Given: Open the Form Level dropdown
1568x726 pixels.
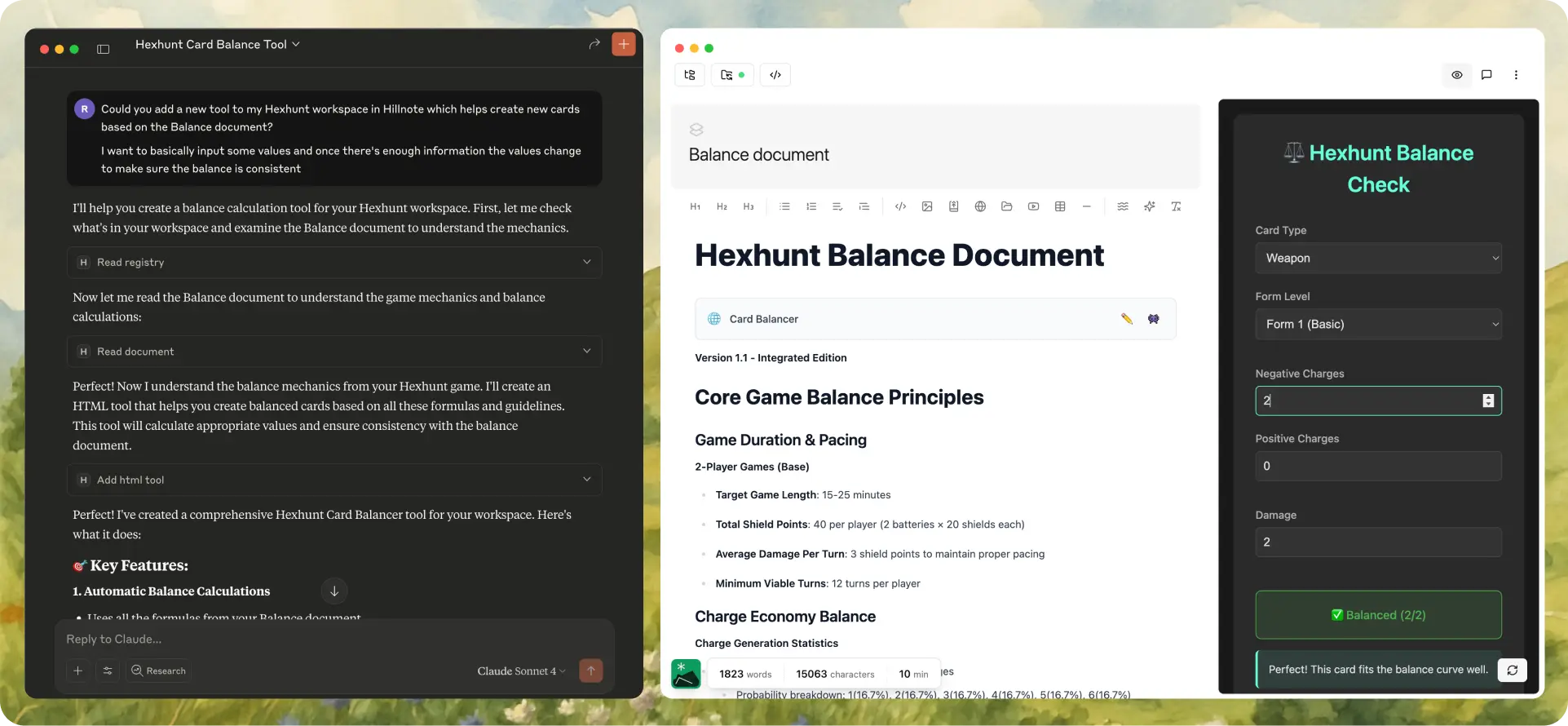Looking at the screenshot, I should [1378, 324].
